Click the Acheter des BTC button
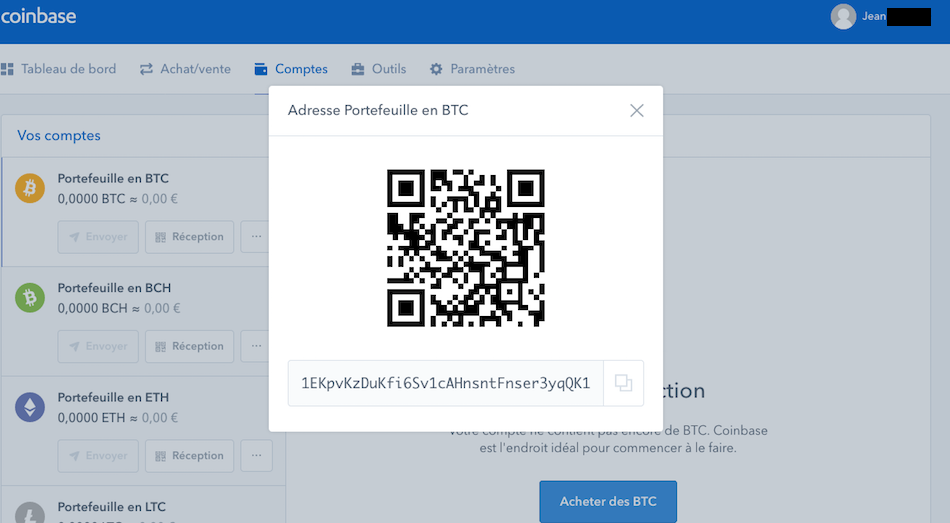 (x=608, y=502)
